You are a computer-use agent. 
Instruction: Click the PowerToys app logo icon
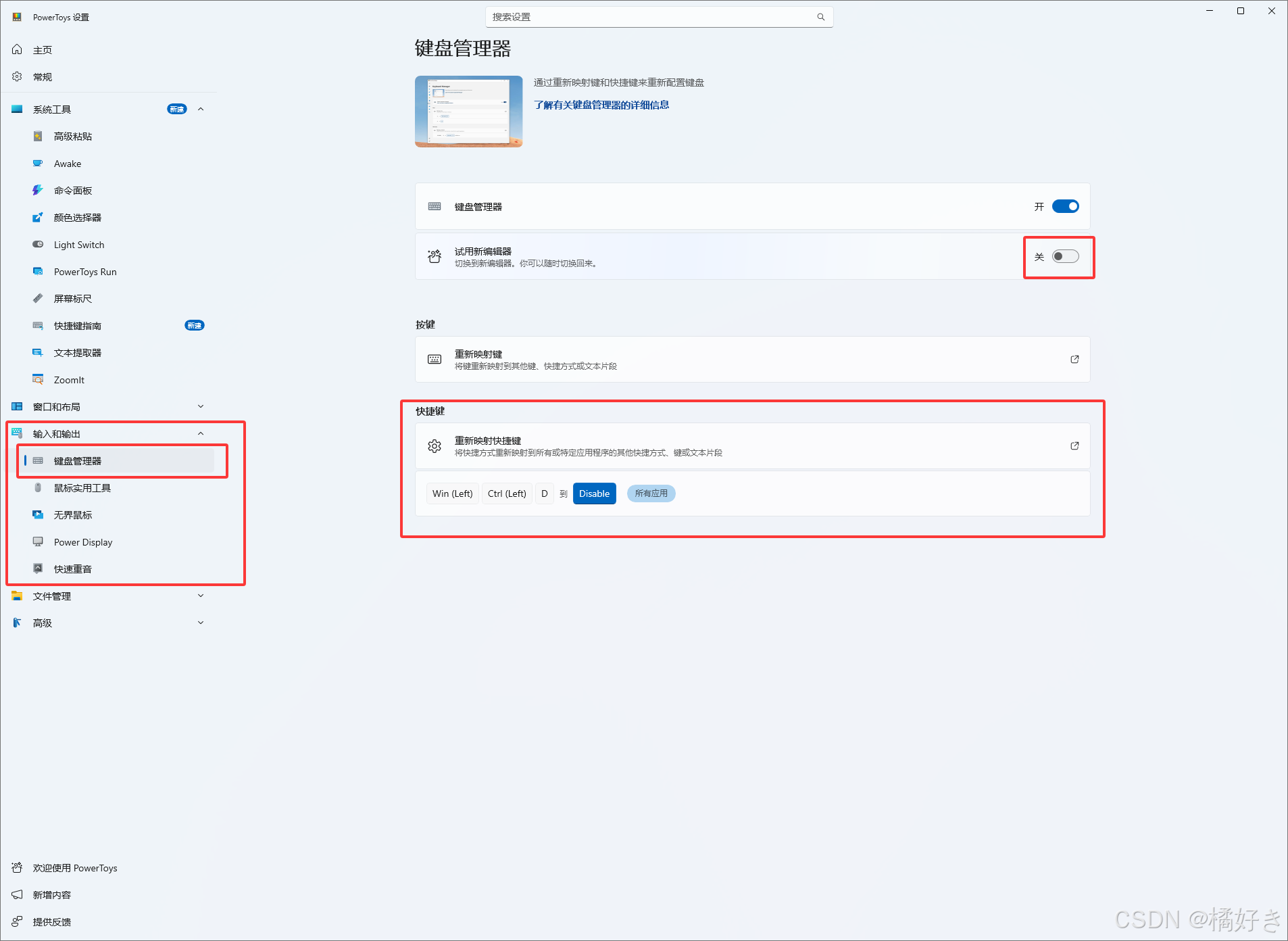pos(17,17)
